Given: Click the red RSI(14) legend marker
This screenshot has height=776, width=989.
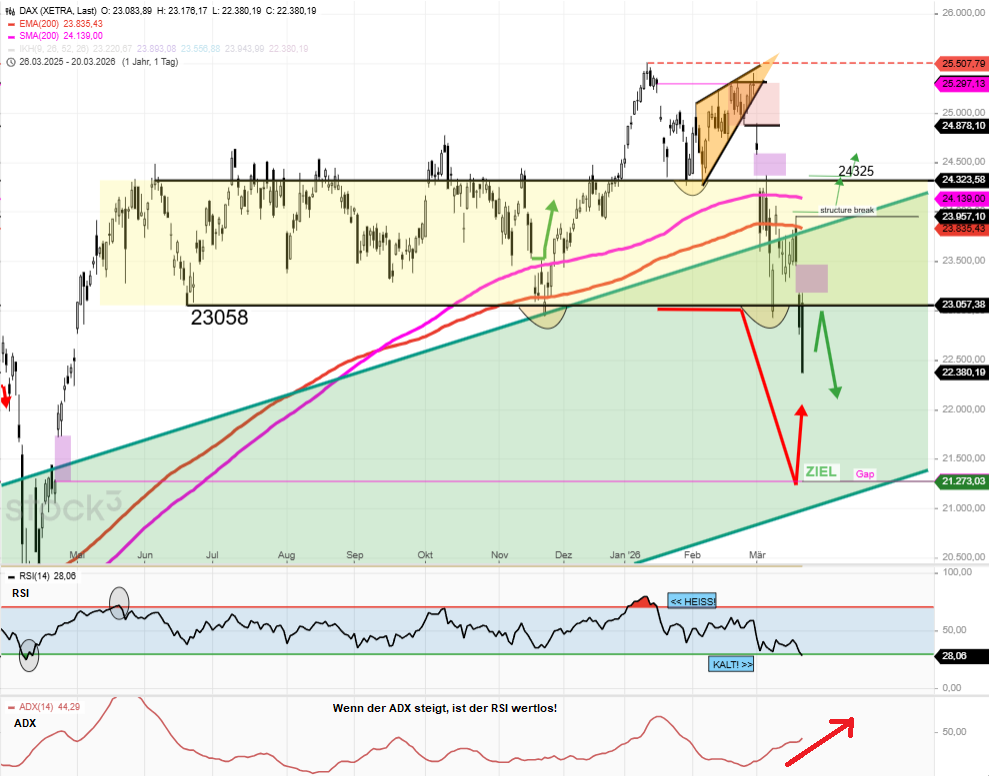Looking at the screenshot, I should point(10,576).
